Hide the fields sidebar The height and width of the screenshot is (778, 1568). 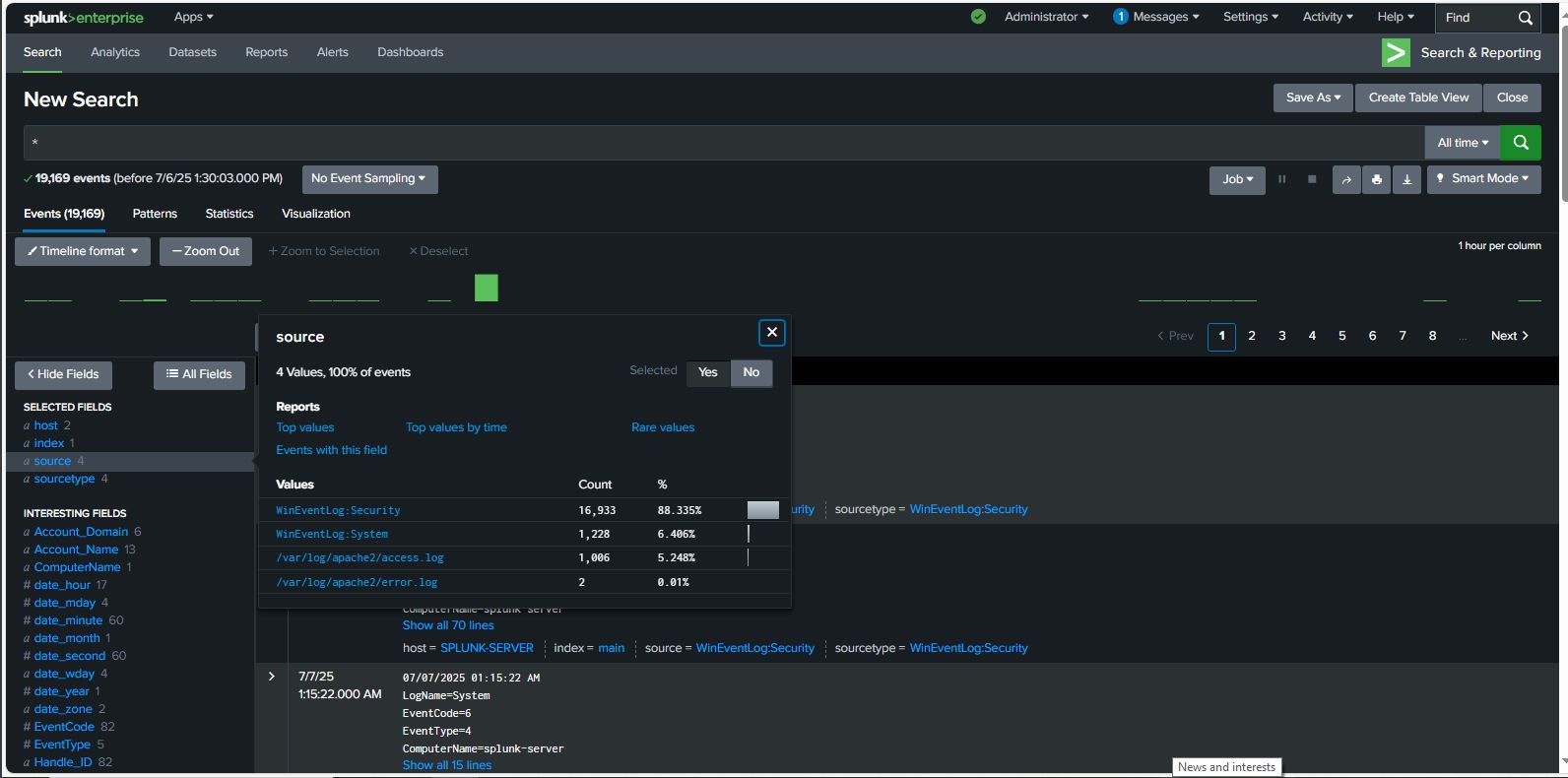coord(63,374)
